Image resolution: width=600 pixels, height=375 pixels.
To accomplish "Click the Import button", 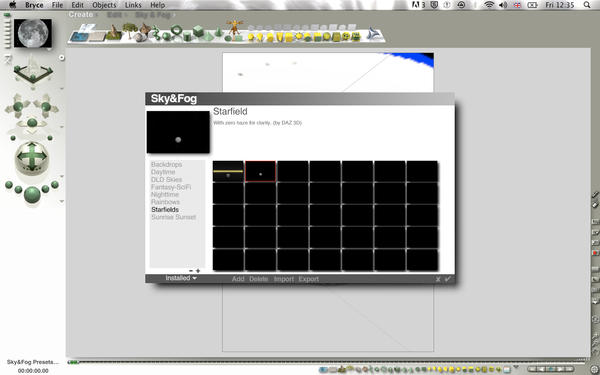I will click(284, 279).
